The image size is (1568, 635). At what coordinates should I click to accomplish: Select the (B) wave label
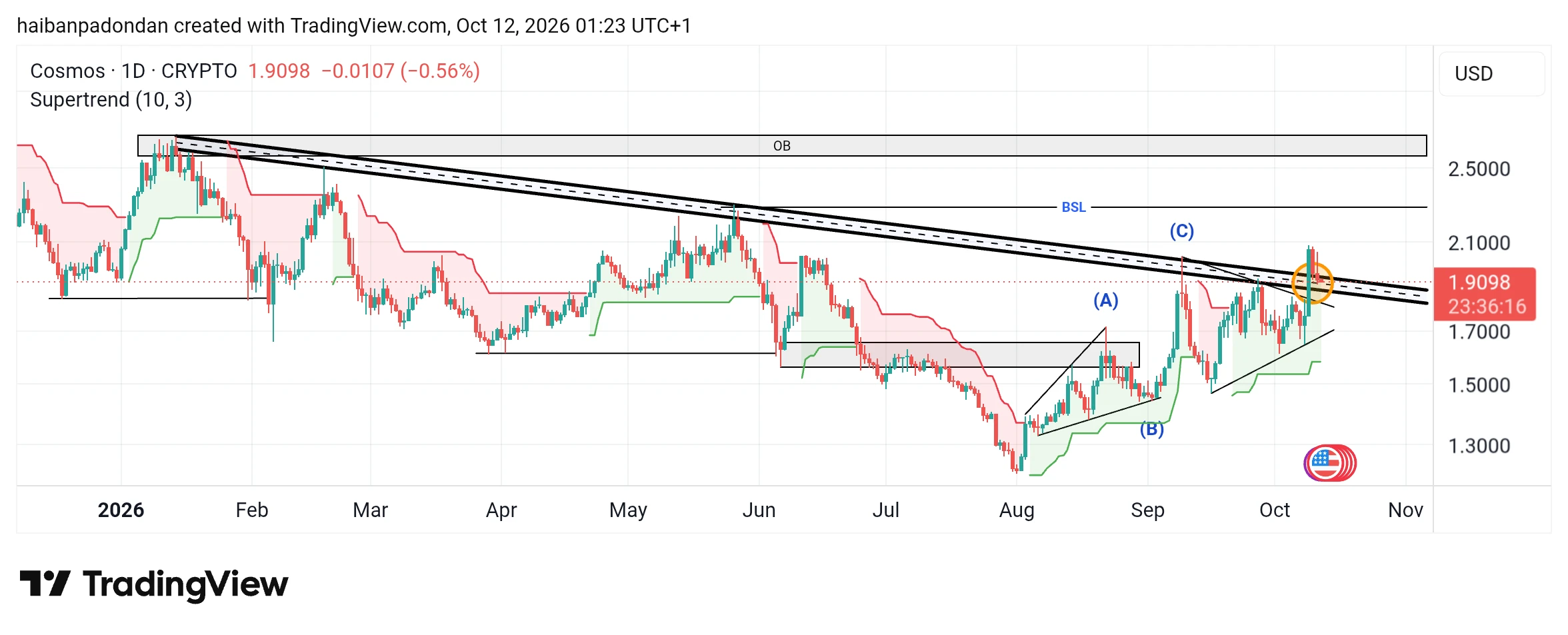click(x=1151, y=429)
